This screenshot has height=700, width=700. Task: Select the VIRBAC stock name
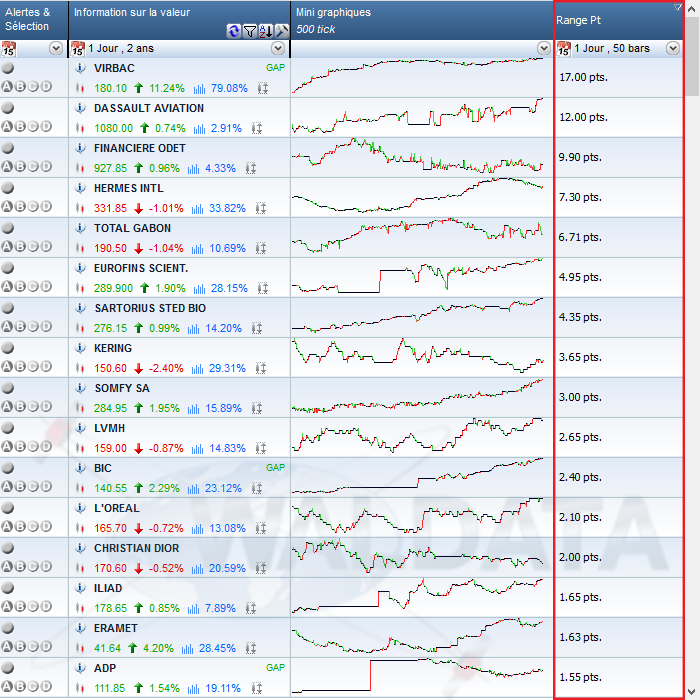click(x=114, y=68)
